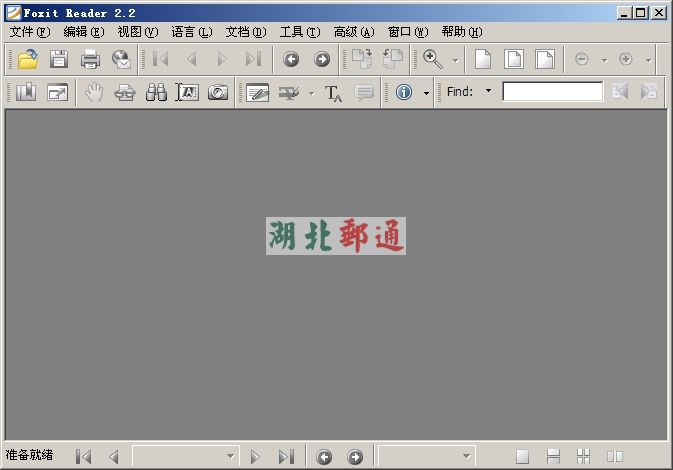Expand the info icon dropdown arrow
Viewport: 673px width, 470px height.
click(x=426, y=93)
